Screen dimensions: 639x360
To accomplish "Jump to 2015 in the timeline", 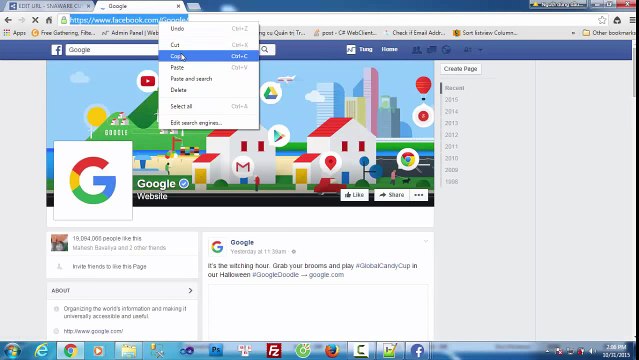I will click(x=452, y=100).
